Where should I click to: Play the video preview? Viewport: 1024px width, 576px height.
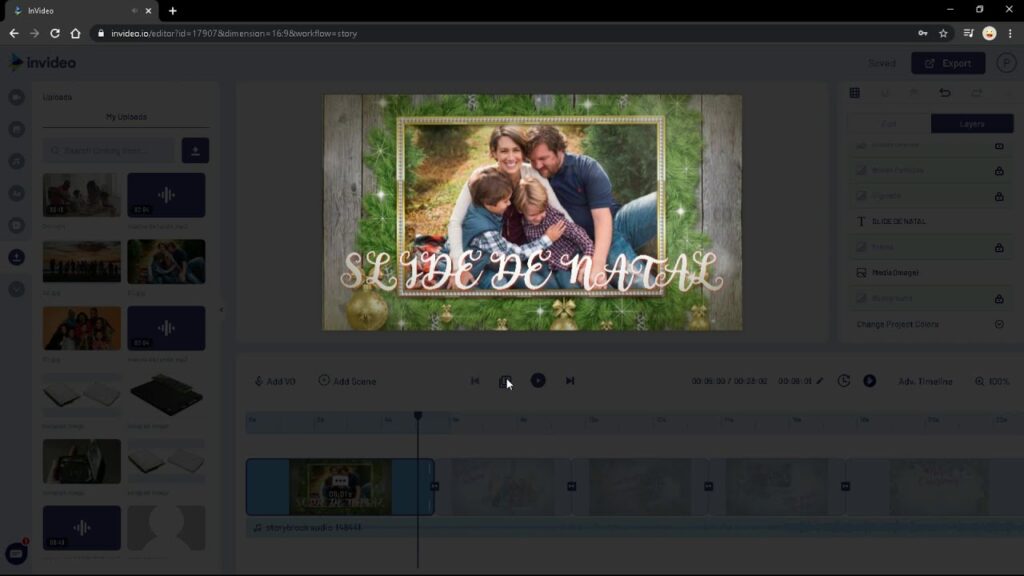click(x=538, y=381)
